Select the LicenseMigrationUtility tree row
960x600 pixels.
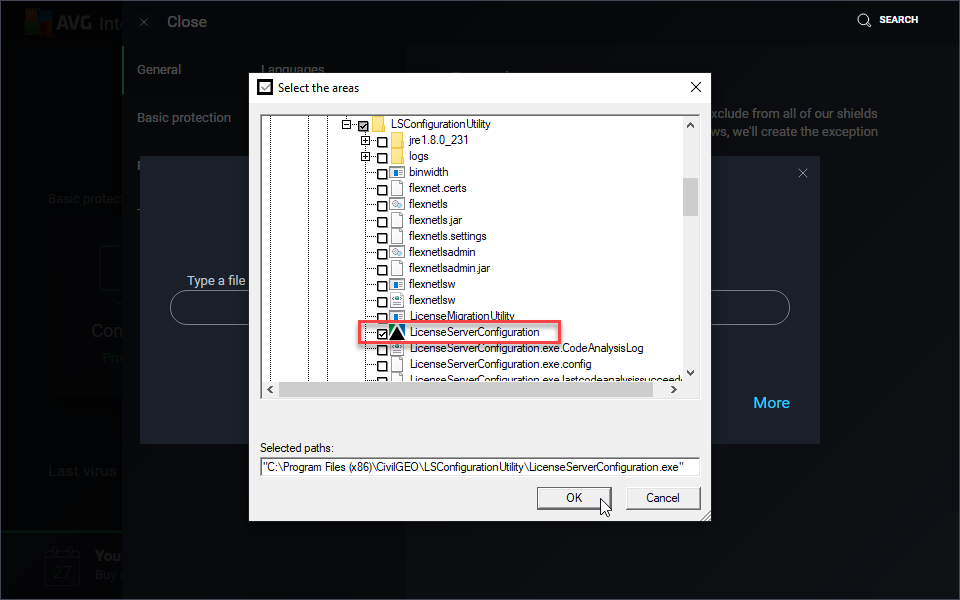coord(462,316)
